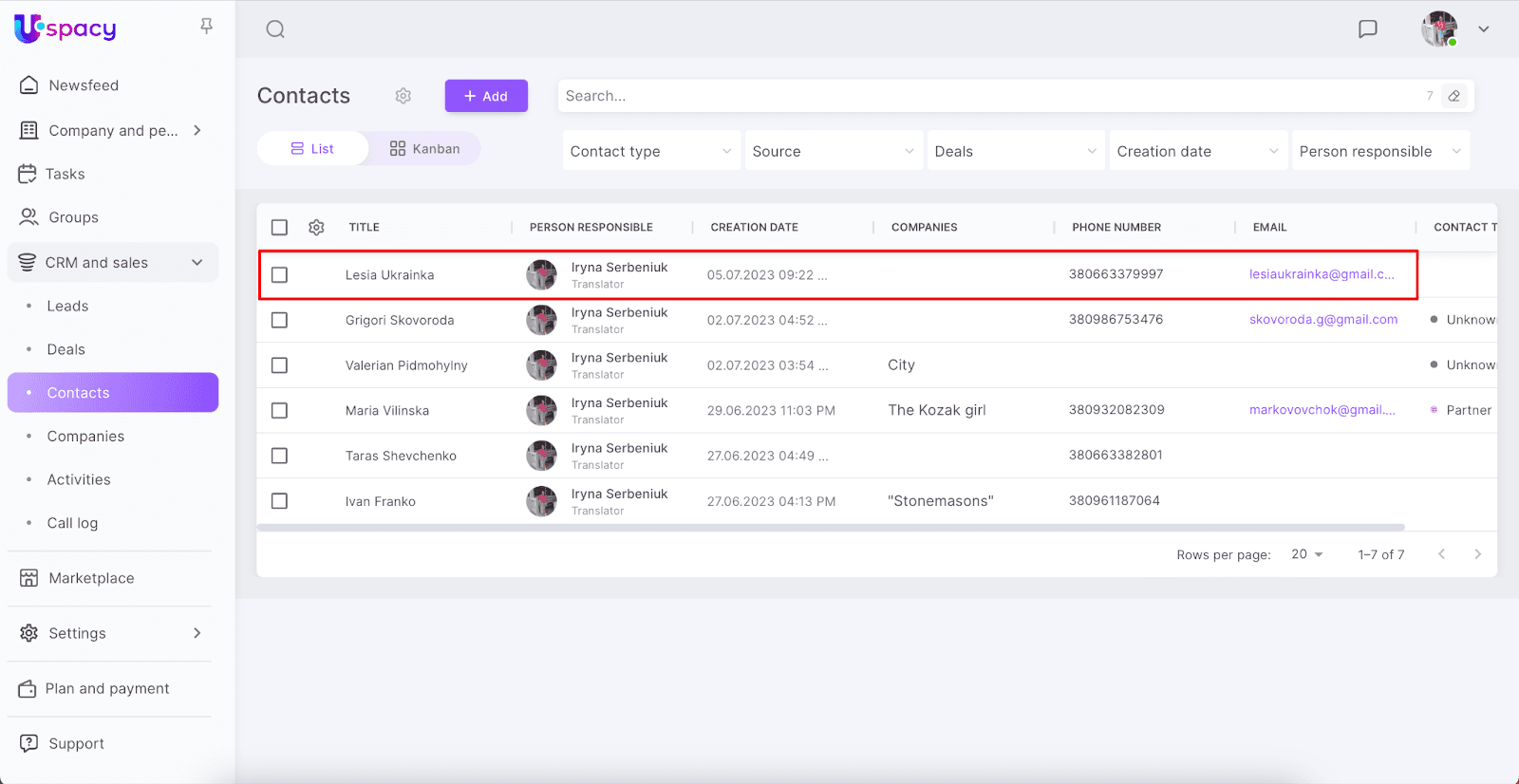Collapse the CRM and sales section
The width and height of the screenshot is (1519, 784).
click(197, 263)
